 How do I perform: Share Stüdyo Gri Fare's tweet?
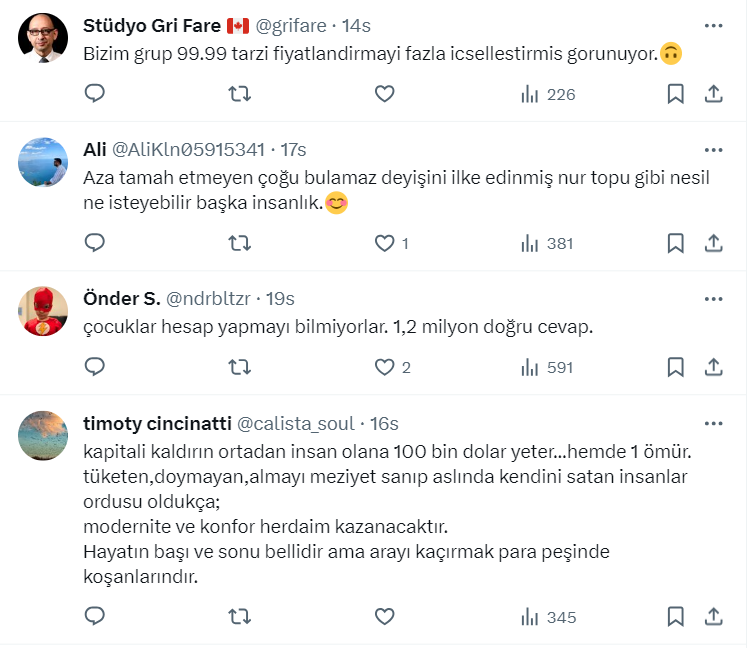click(x=714, y=94)
